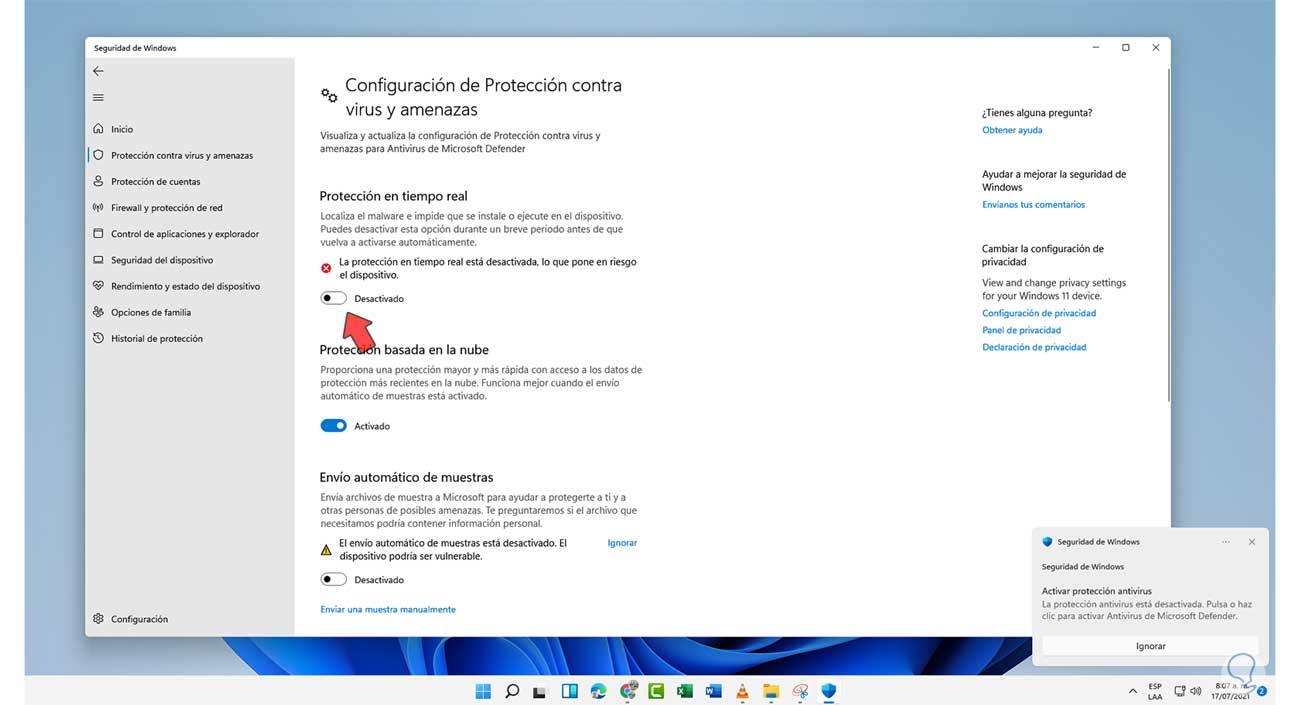Click the wireless firewall icon
This screenshot has height=705, width=1300.
coord(98,208)
